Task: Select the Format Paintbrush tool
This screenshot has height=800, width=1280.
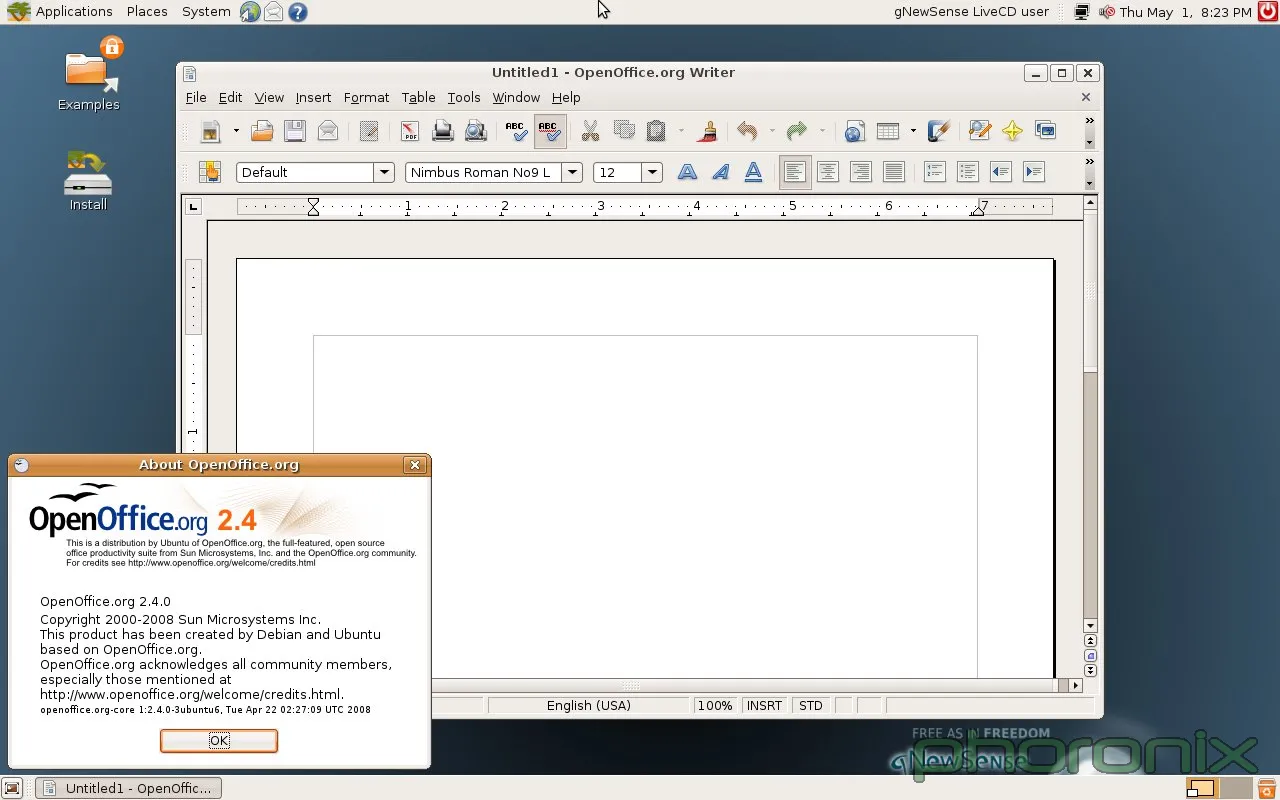Action: pyautogui.click(x=708, y=131)
